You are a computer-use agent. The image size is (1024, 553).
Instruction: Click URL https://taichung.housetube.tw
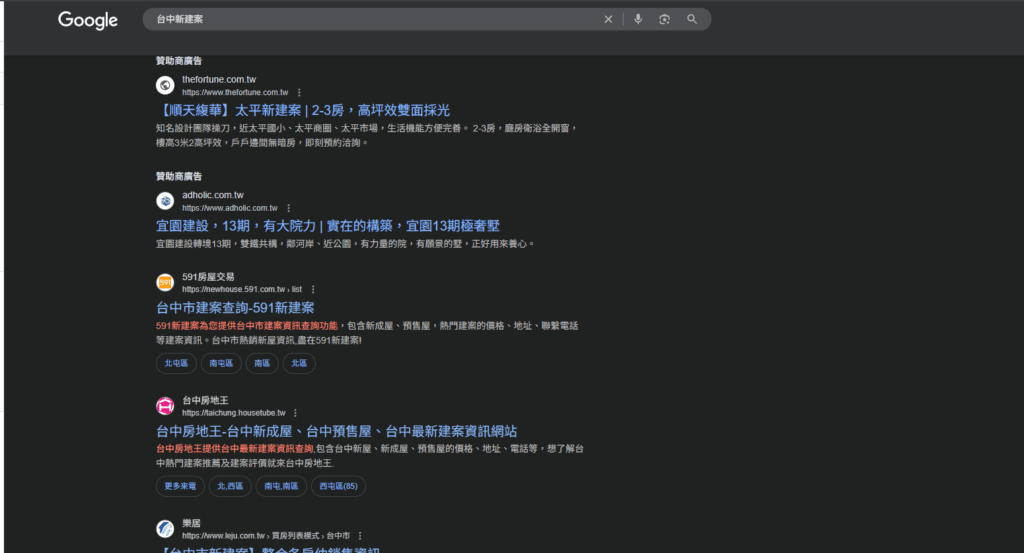[x=234, y=413]
